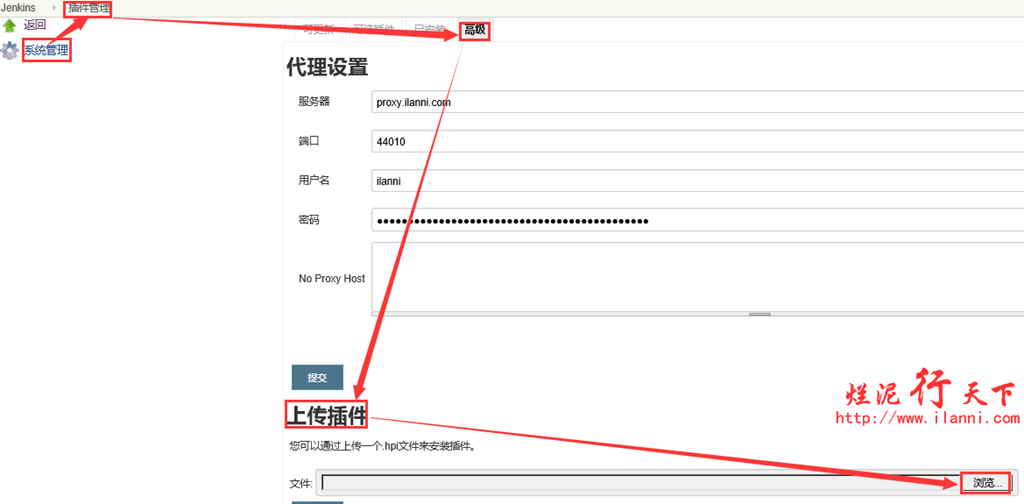Click the 端口 port field showing 44010
This screenshot has height=504, width=1024.
point(696,141)
